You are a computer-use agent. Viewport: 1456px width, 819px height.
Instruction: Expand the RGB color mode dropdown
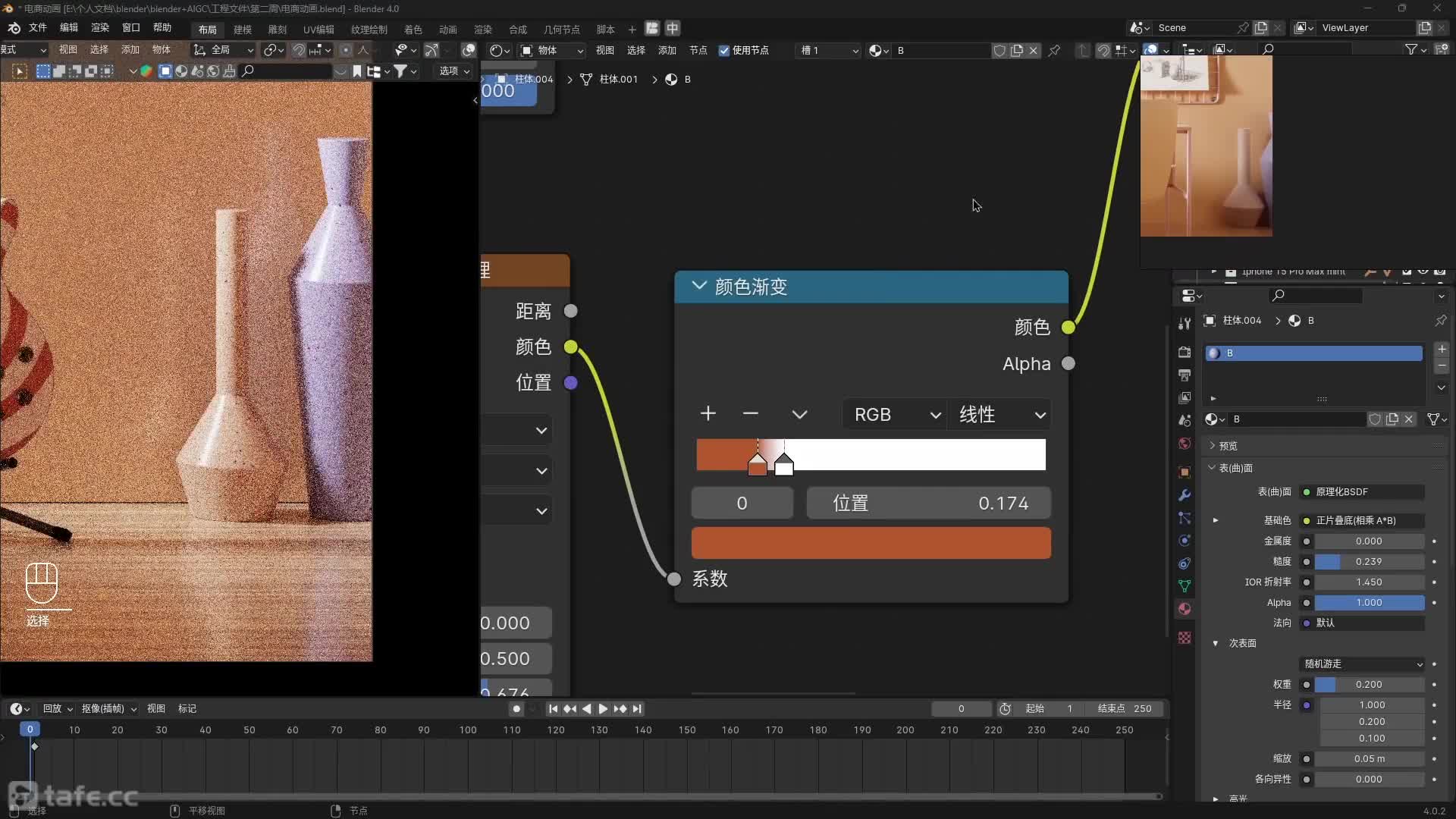point(895,414)
